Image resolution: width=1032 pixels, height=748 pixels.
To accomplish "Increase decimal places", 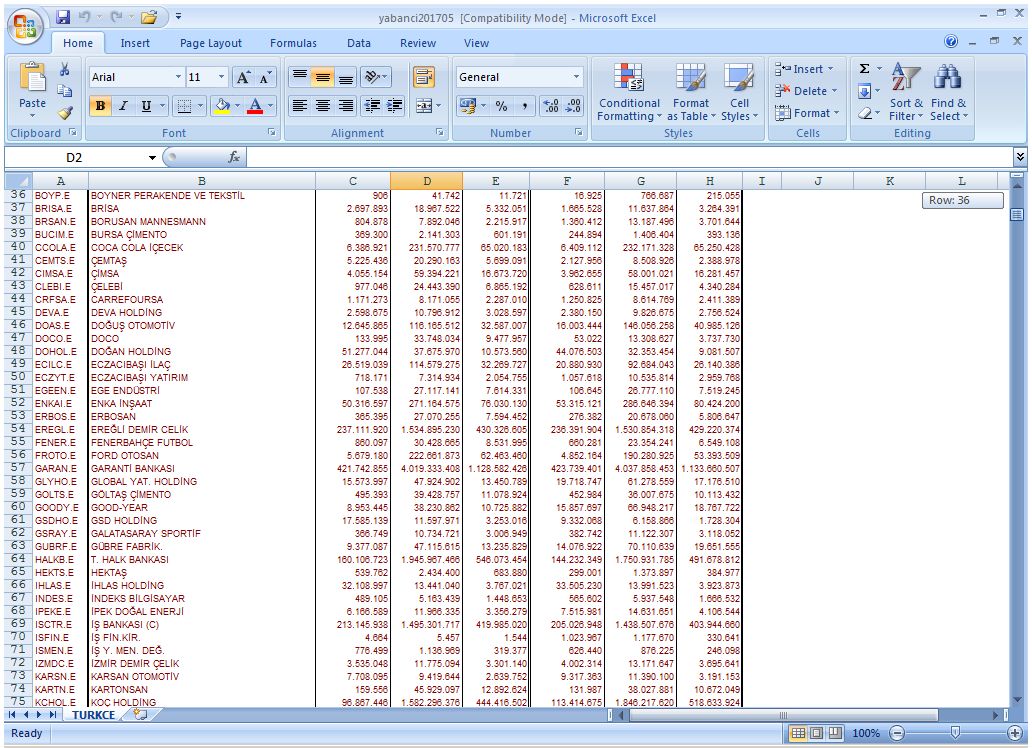I will (x=550, y=105).
